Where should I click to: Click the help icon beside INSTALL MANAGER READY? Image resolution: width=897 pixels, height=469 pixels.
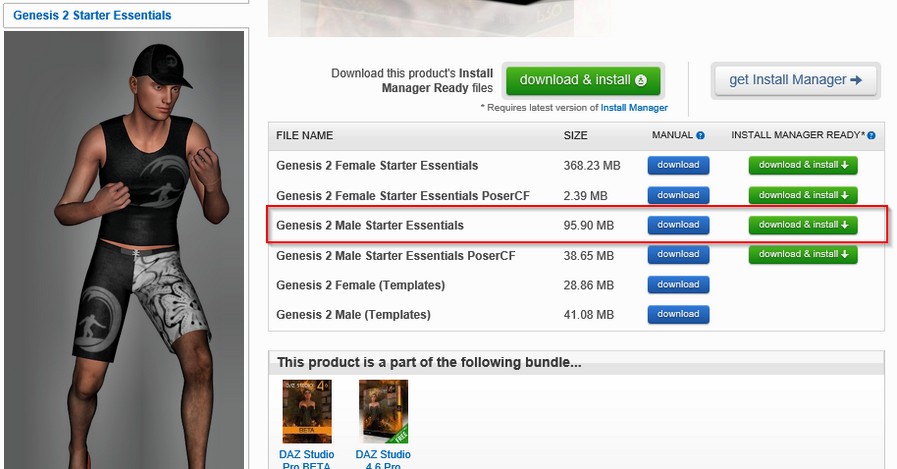(x=871, y=136)
